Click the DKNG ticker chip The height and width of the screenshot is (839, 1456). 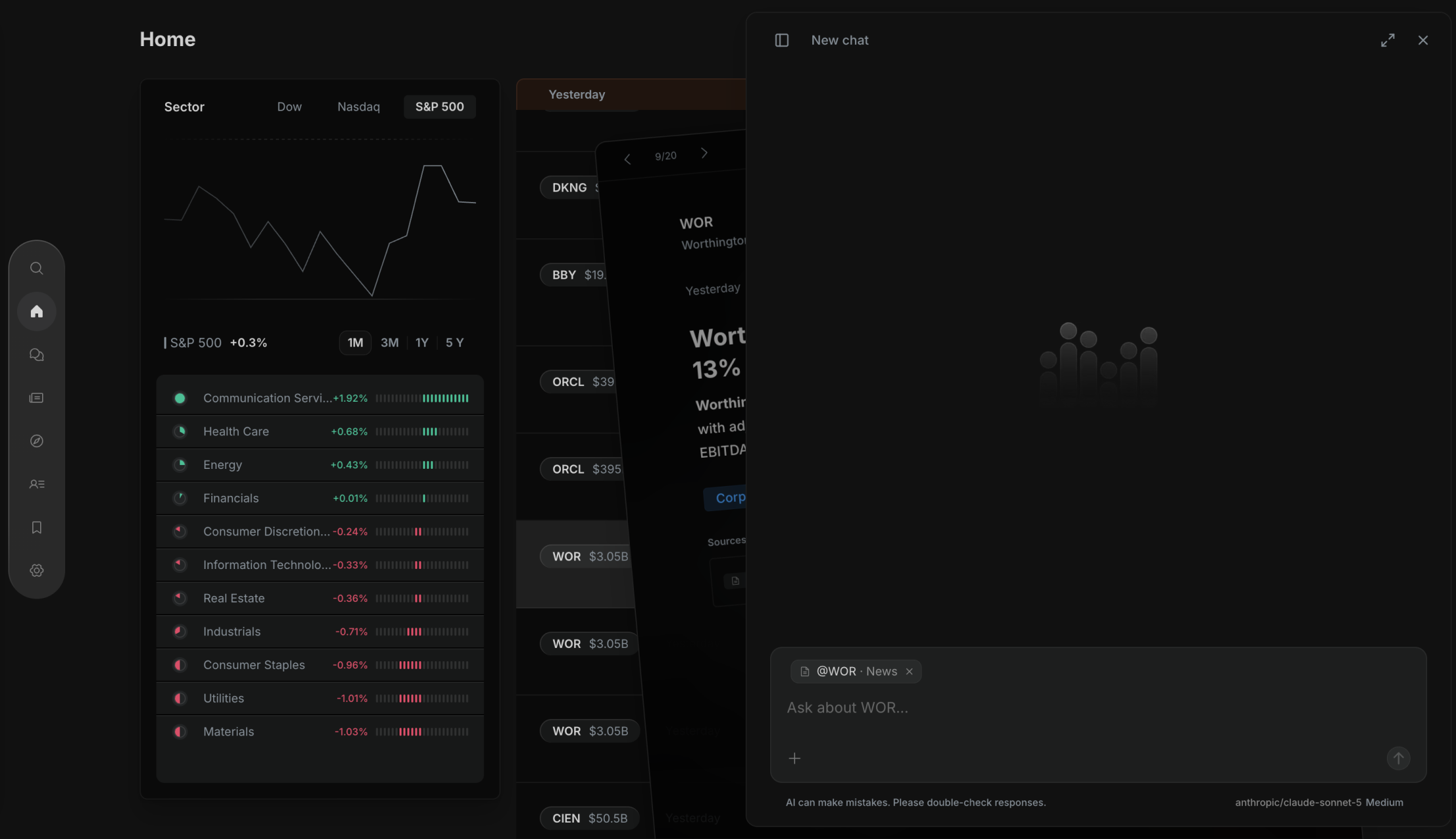point(570,188)
